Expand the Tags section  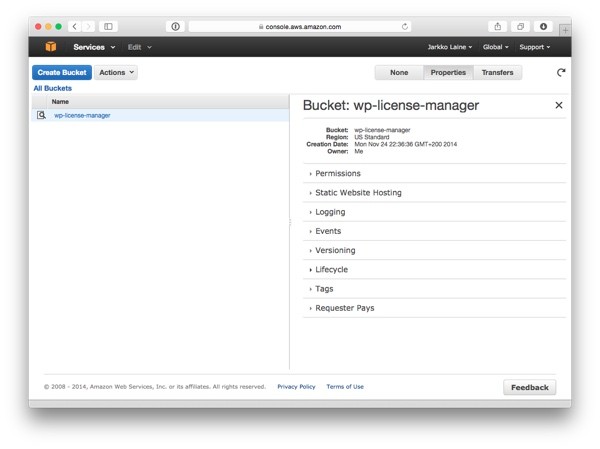434,289
